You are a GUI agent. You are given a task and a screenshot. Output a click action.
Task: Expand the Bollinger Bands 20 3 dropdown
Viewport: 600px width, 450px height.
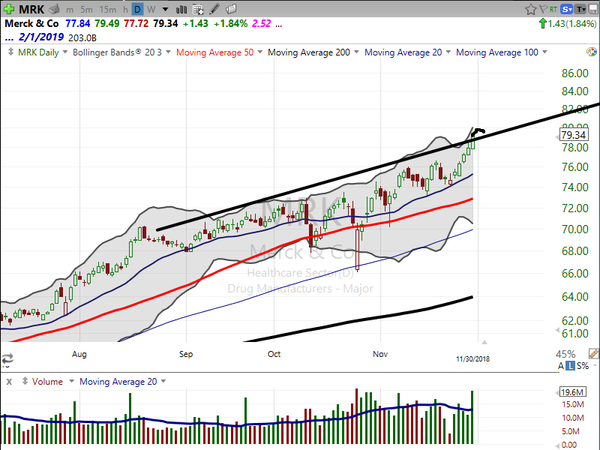click(x=168, y=52)
